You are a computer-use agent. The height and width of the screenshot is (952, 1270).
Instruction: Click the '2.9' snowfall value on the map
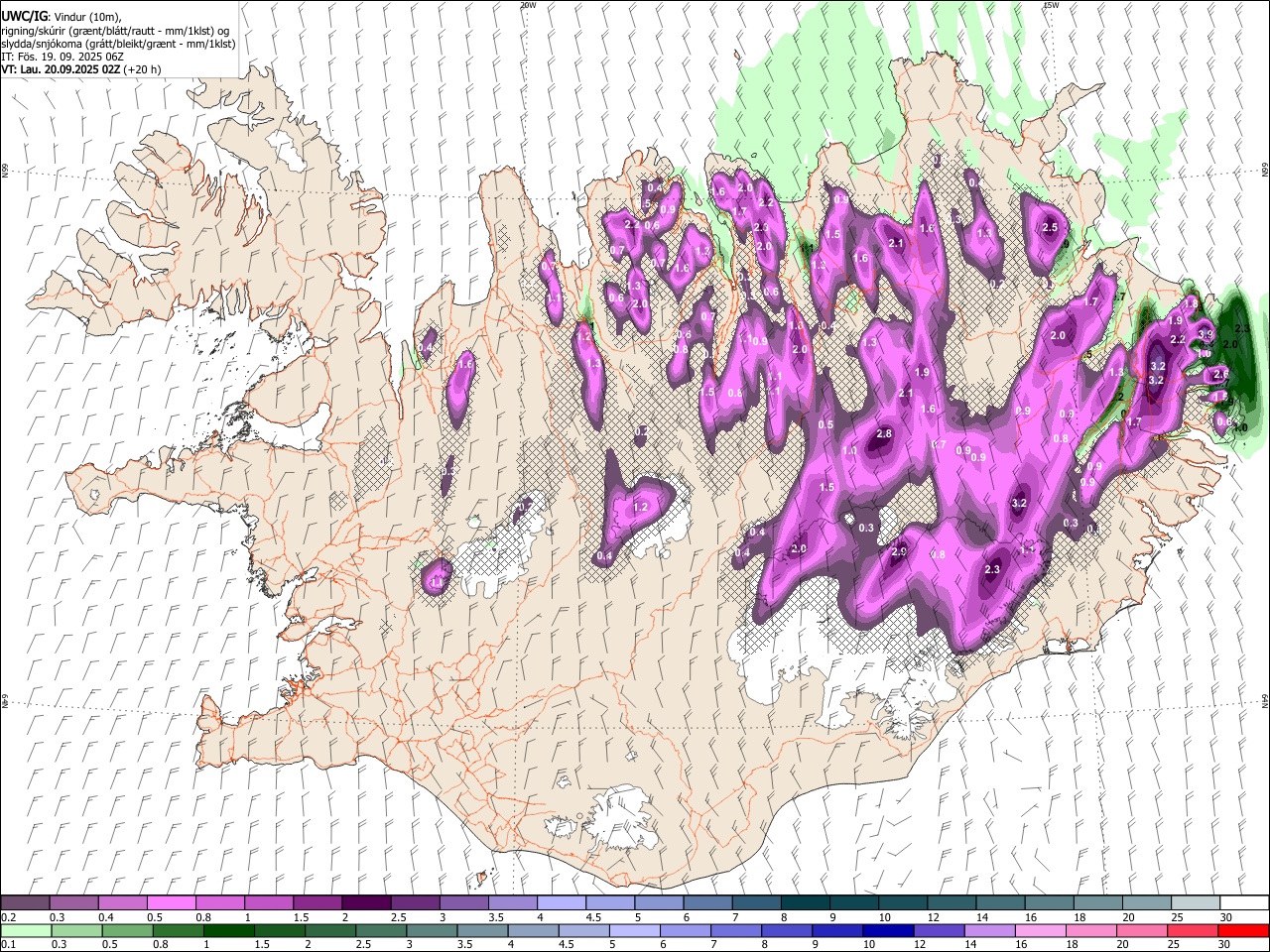tap(900, 551)
